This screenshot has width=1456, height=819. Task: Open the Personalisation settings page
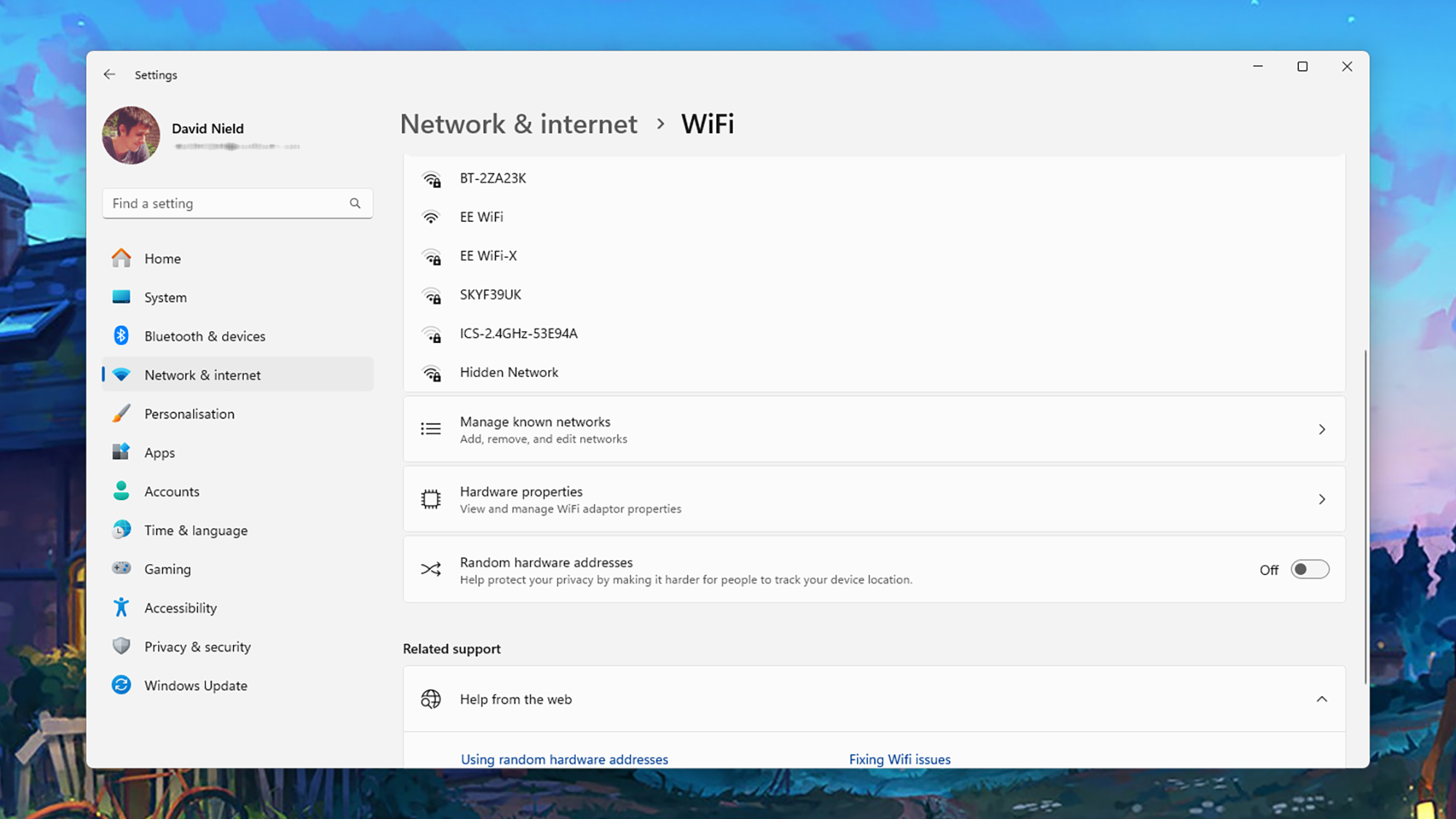coord(189,414)
